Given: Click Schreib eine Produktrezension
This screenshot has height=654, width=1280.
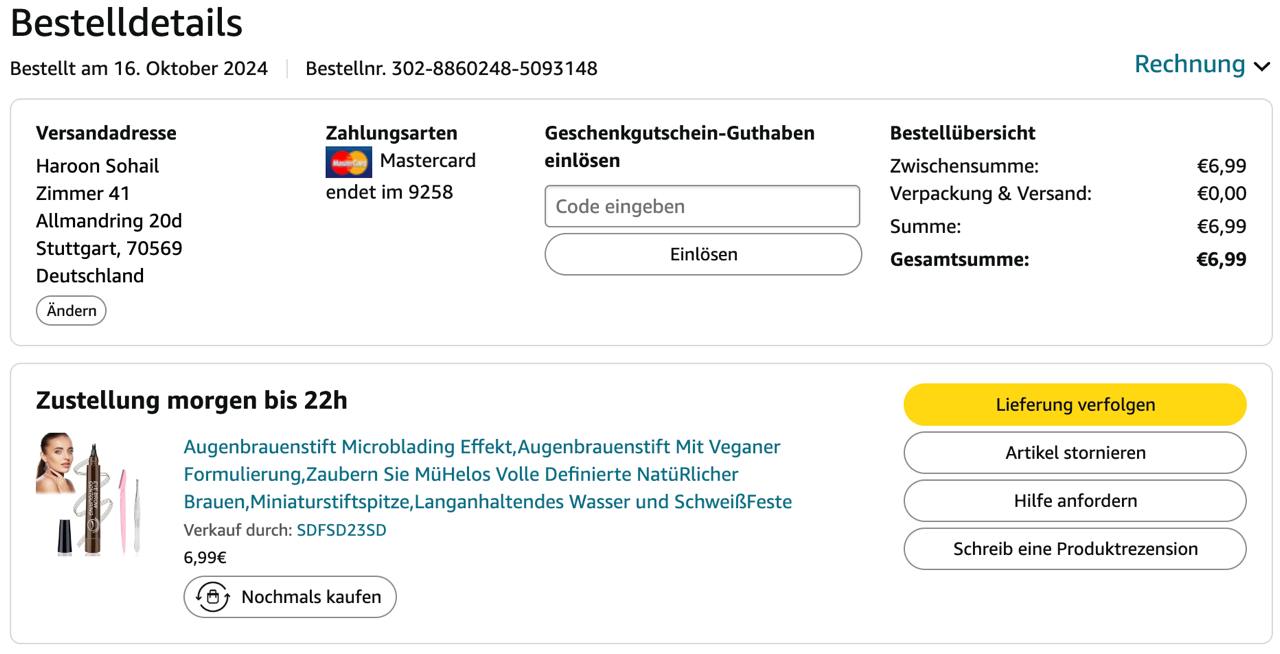Looking at the screenshot, I should [x=1075, y=549].
